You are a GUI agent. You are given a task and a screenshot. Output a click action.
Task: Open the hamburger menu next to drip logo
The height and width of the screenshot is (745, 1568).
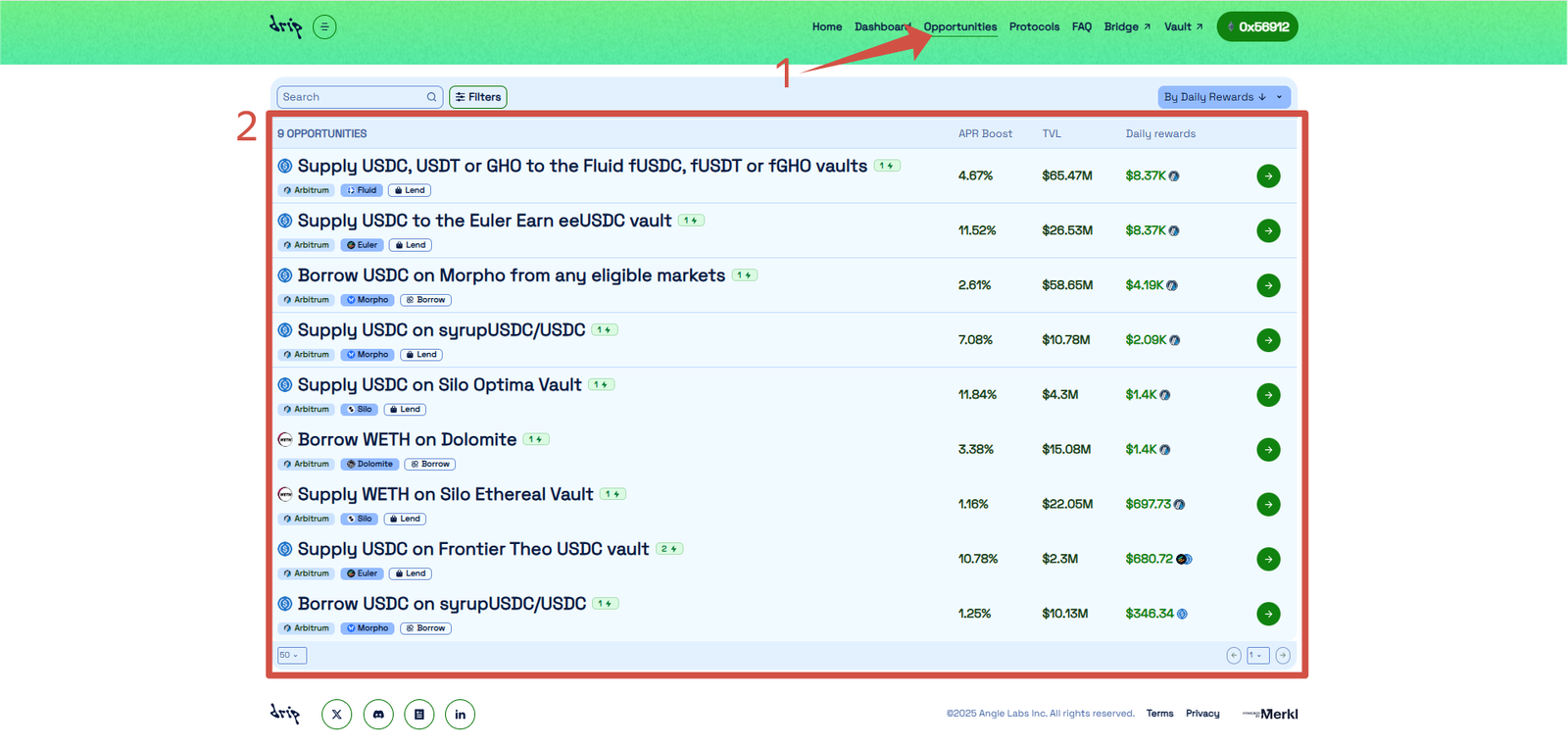point(324,26)
